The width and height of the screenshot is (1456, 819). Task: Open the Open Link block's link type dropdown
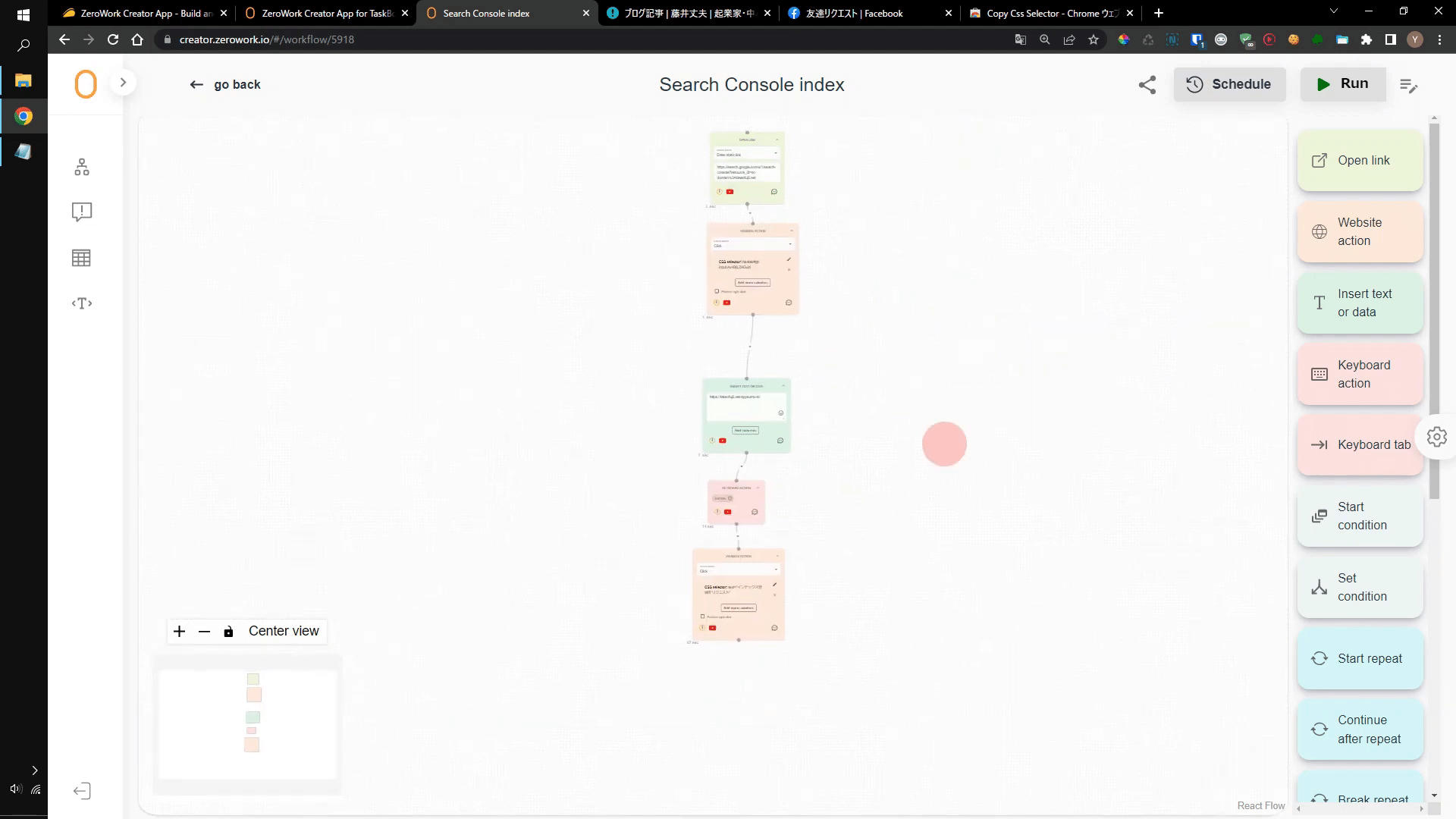pos(747,154)
